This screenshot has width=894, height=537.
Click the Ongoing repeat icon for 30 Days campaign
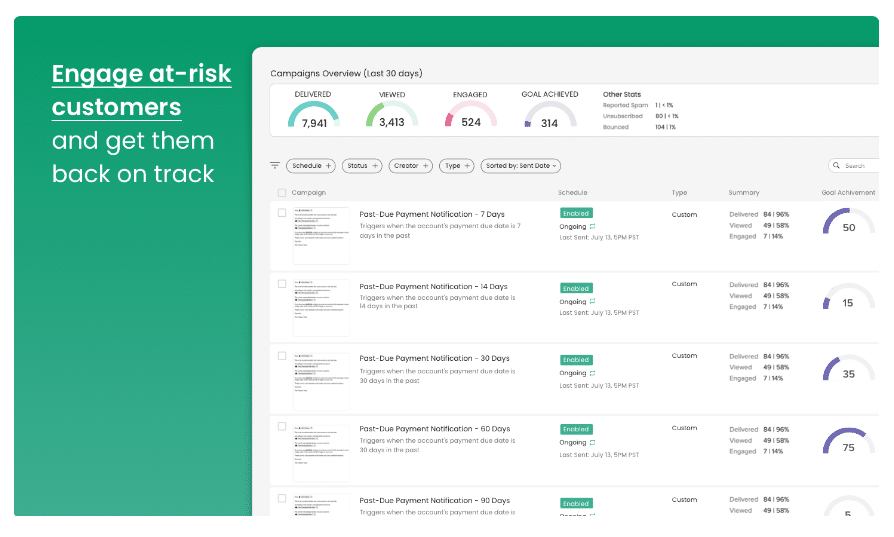coord(592,373)
